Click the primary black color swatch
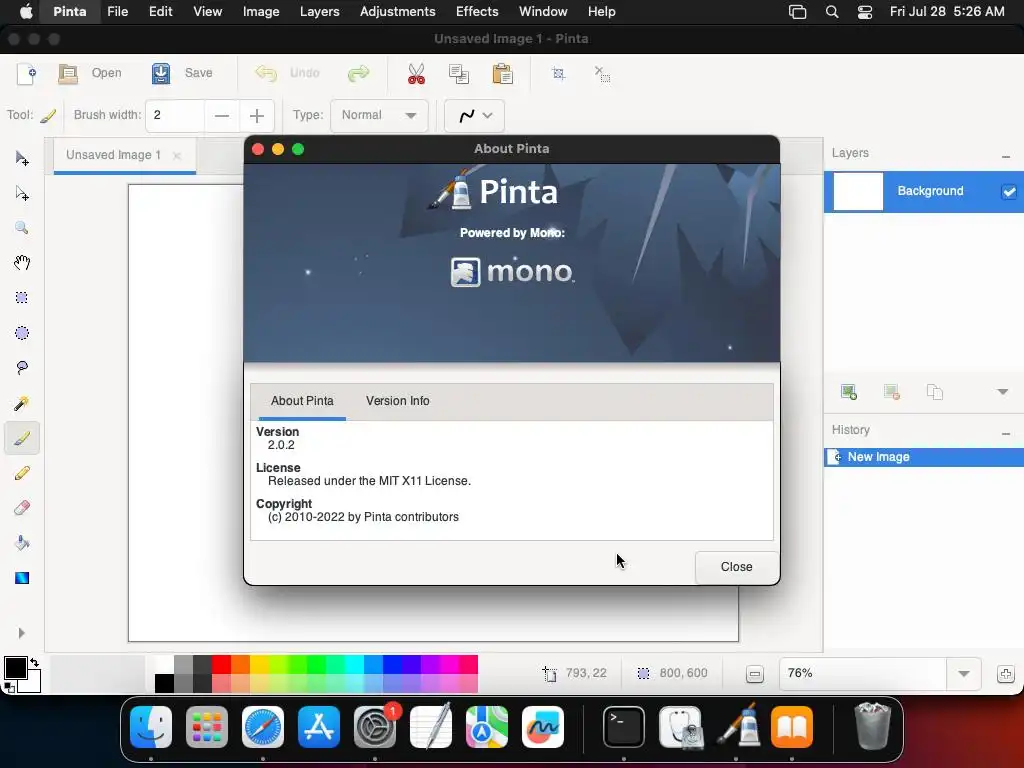 pos(14,667)
